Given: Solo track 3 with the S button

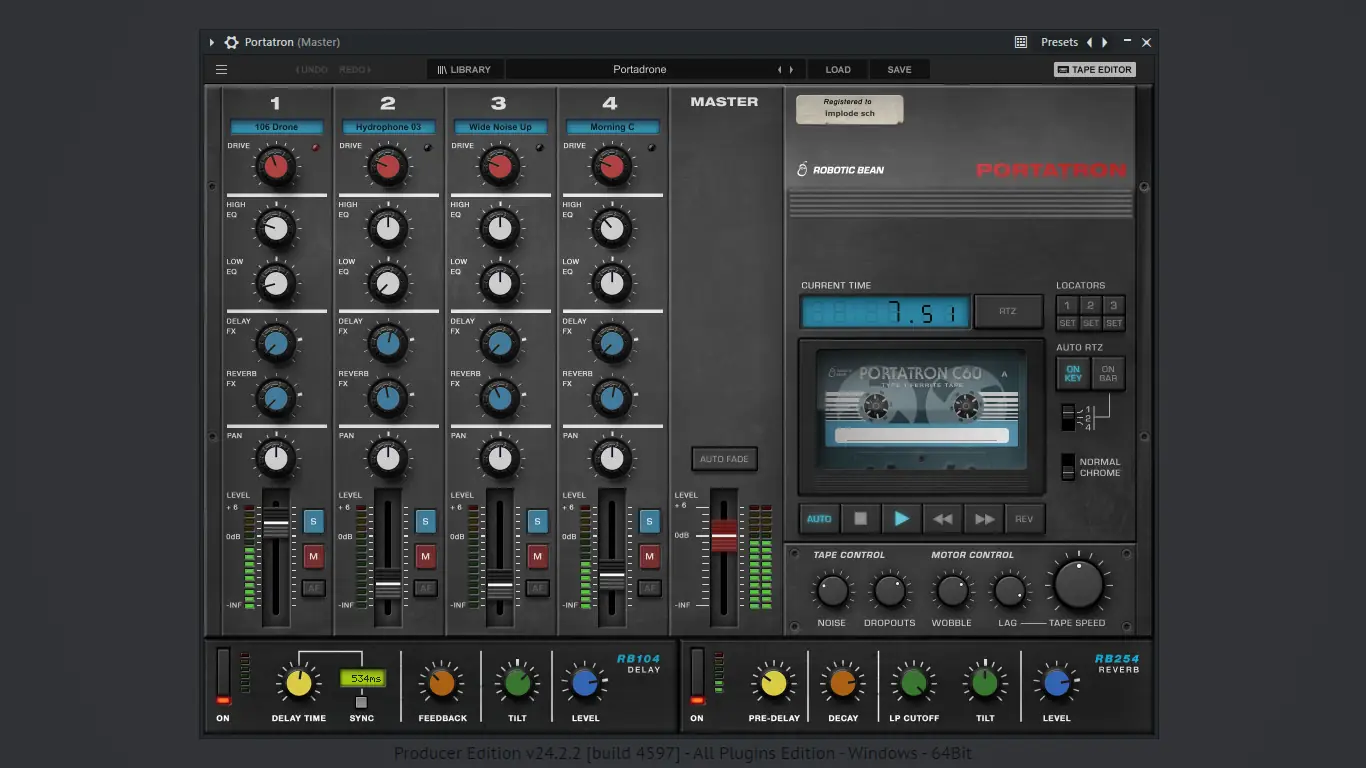Looking at the screenshot, I should pos(538,521).
